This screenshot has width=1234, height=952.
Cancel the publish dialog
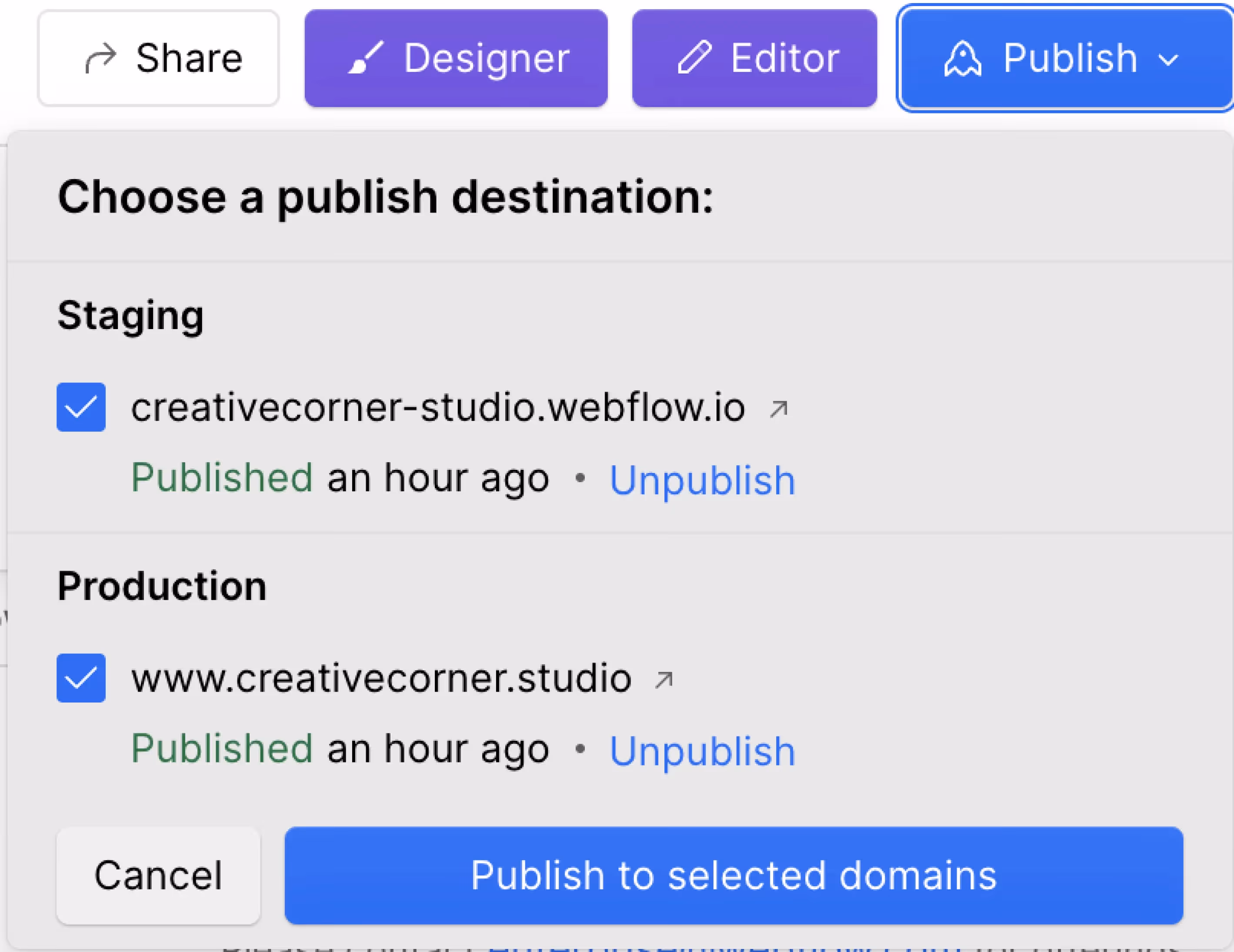pos(158,876)
